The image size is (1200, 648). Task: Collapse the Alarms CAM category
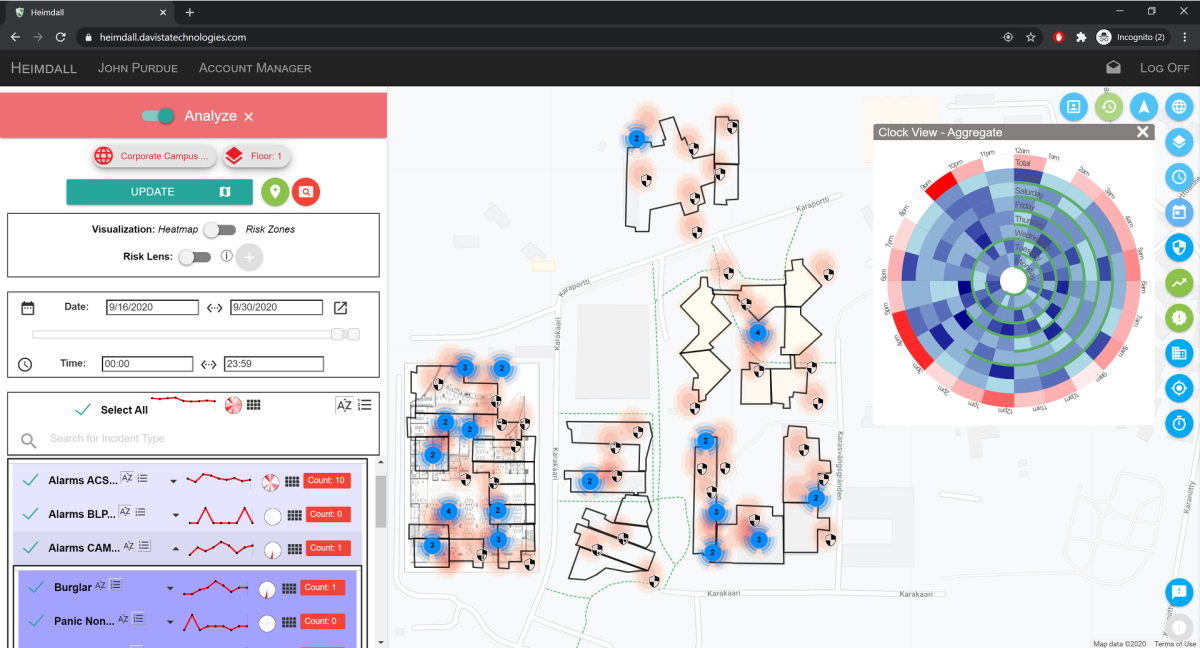(176, 548)
